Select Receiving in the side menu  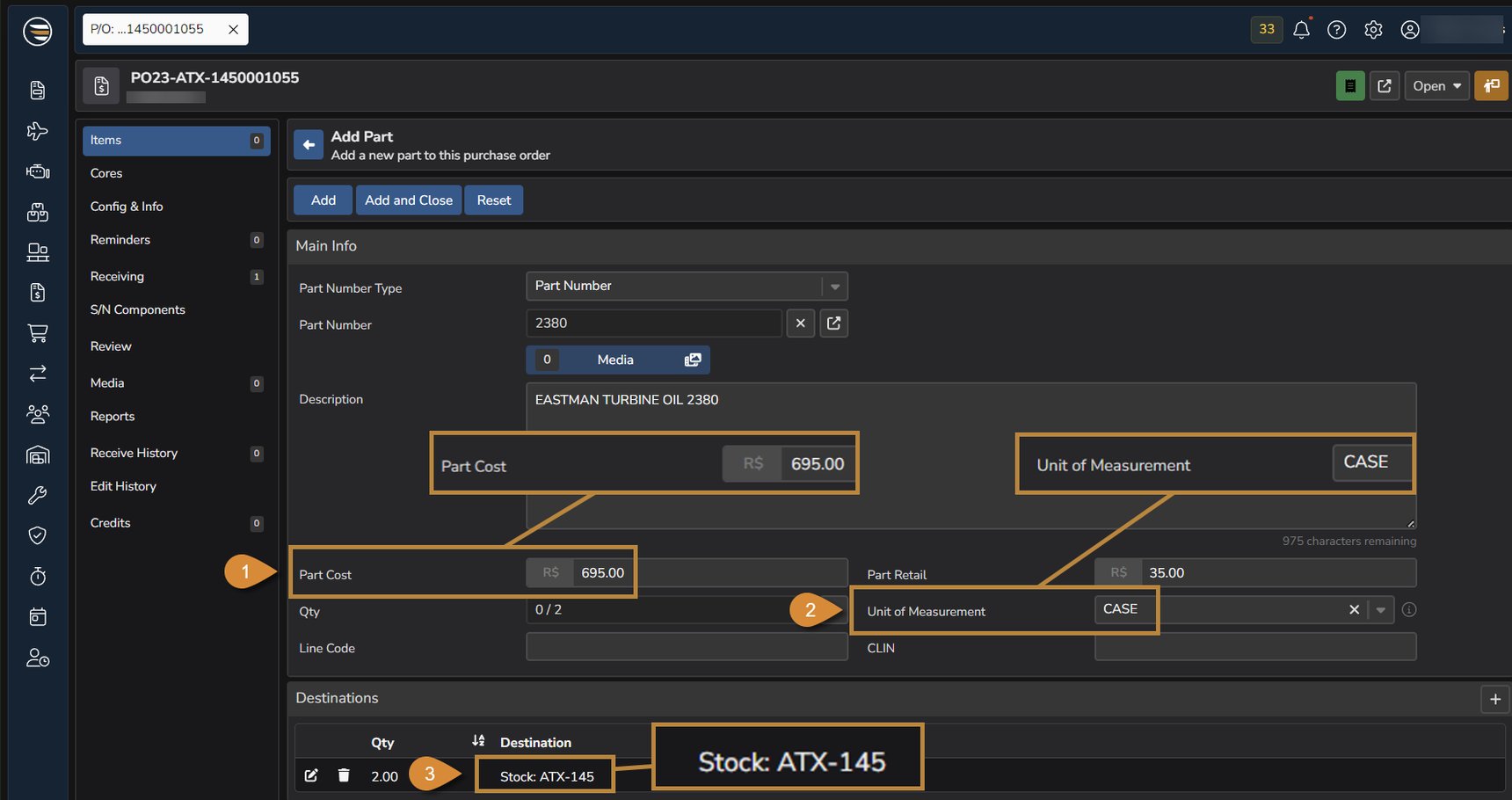point(117,276)
